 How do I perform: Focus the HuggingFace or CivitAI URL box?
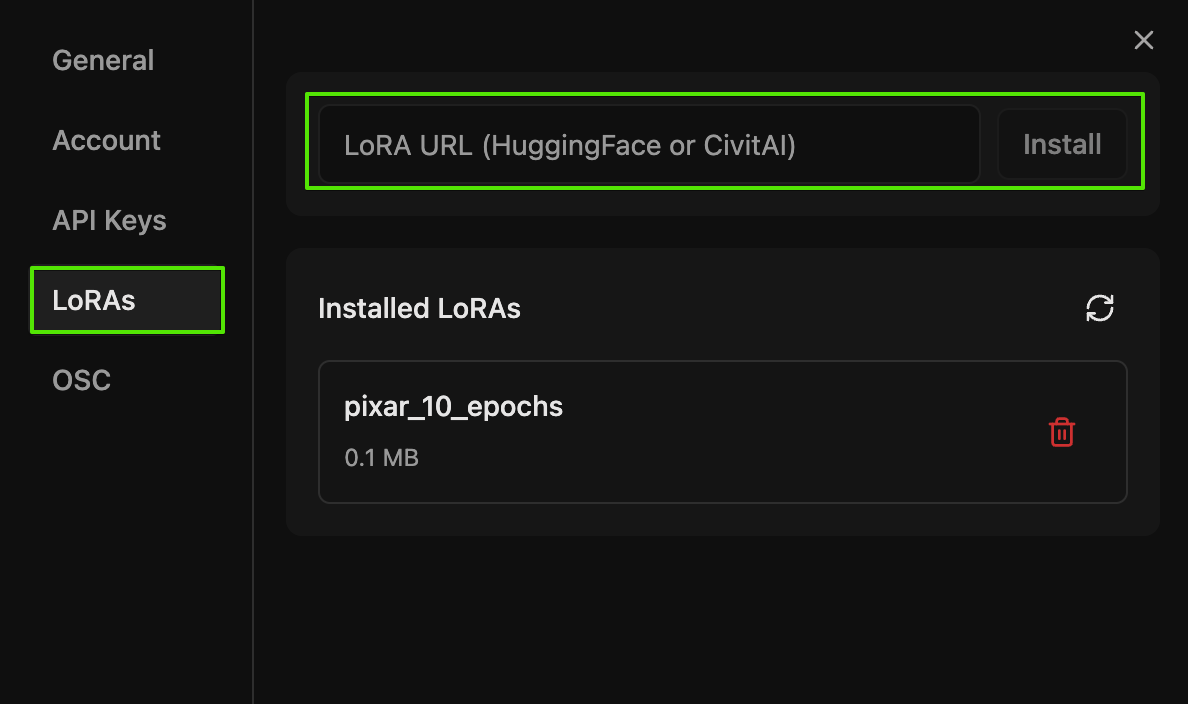pos(650,143)
